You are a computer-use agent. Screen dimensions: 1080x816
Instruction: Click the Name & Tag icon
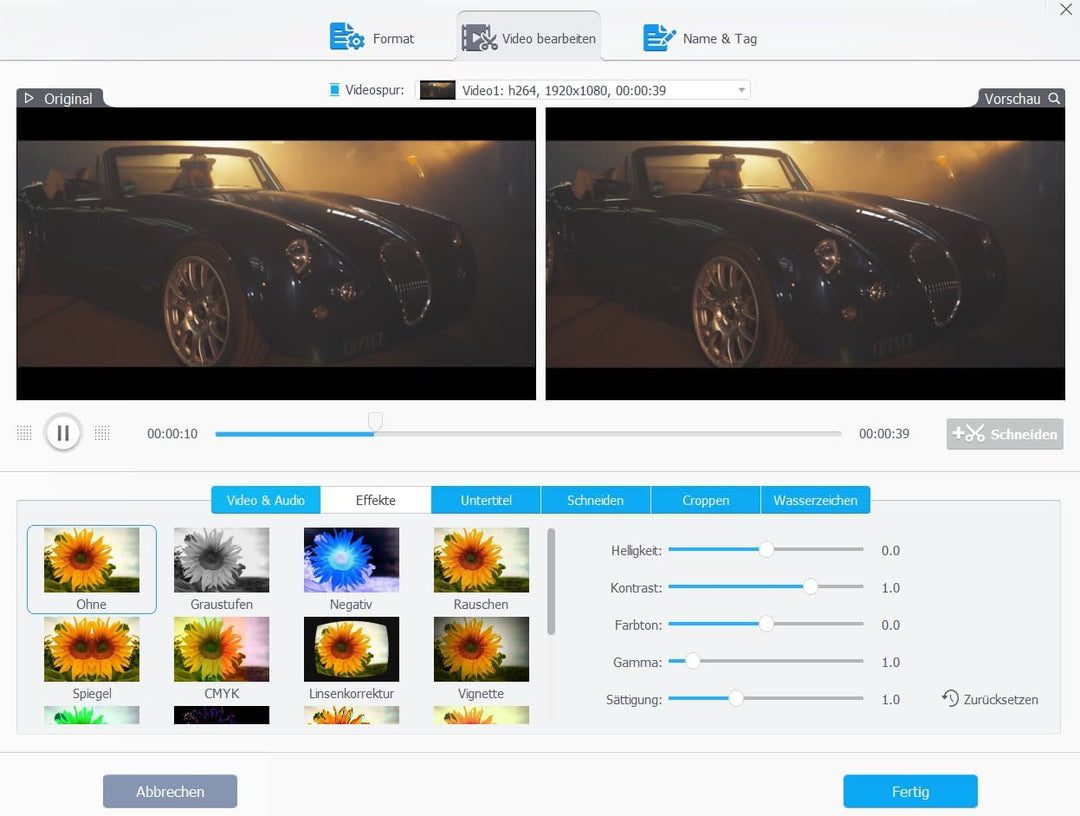click(659, 37)
